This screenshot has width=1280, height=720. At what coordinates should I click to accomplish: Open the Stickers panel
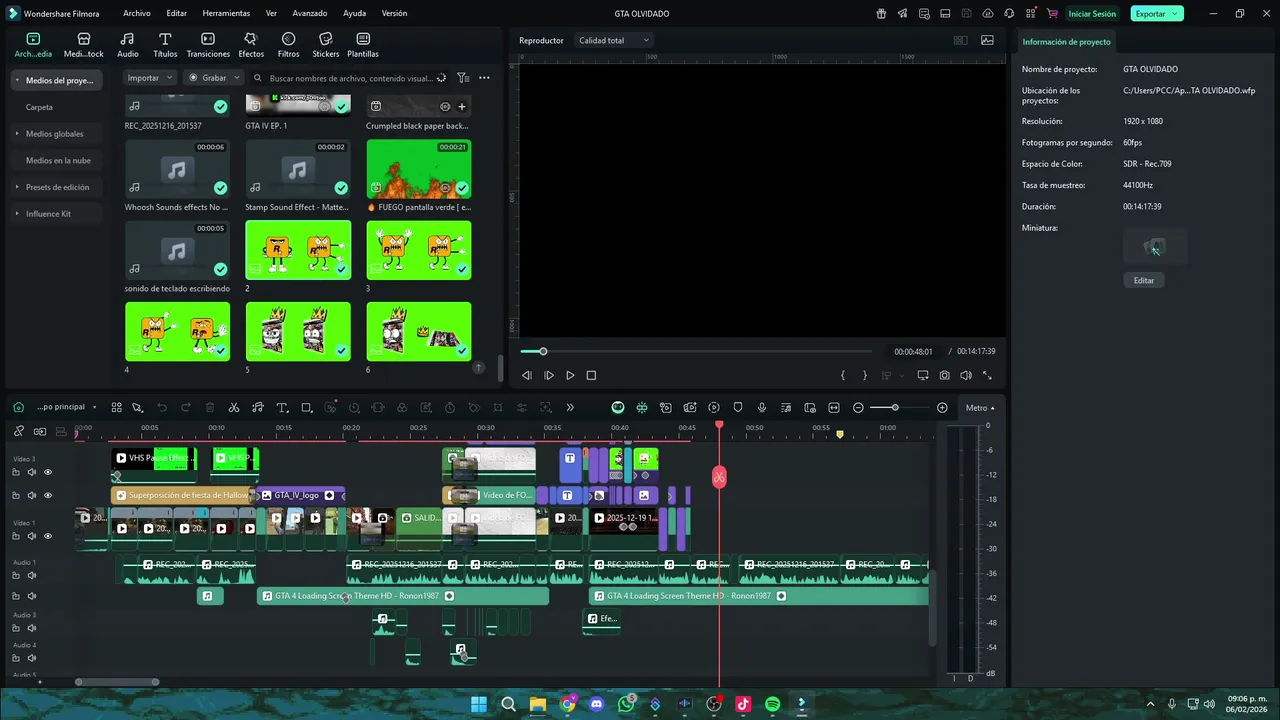pyautogui.click(x=326, y=45)
